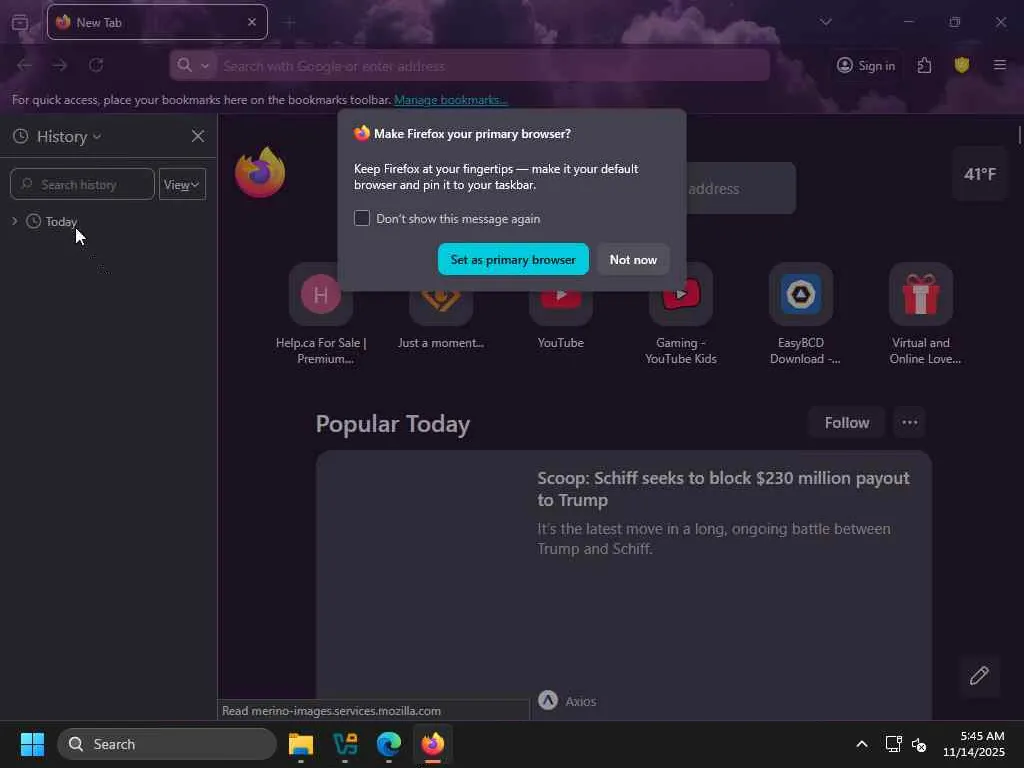Select the New Tab tab
Image resolution: width=1024 pixels, height=768 pixels.
pos(157,22)
